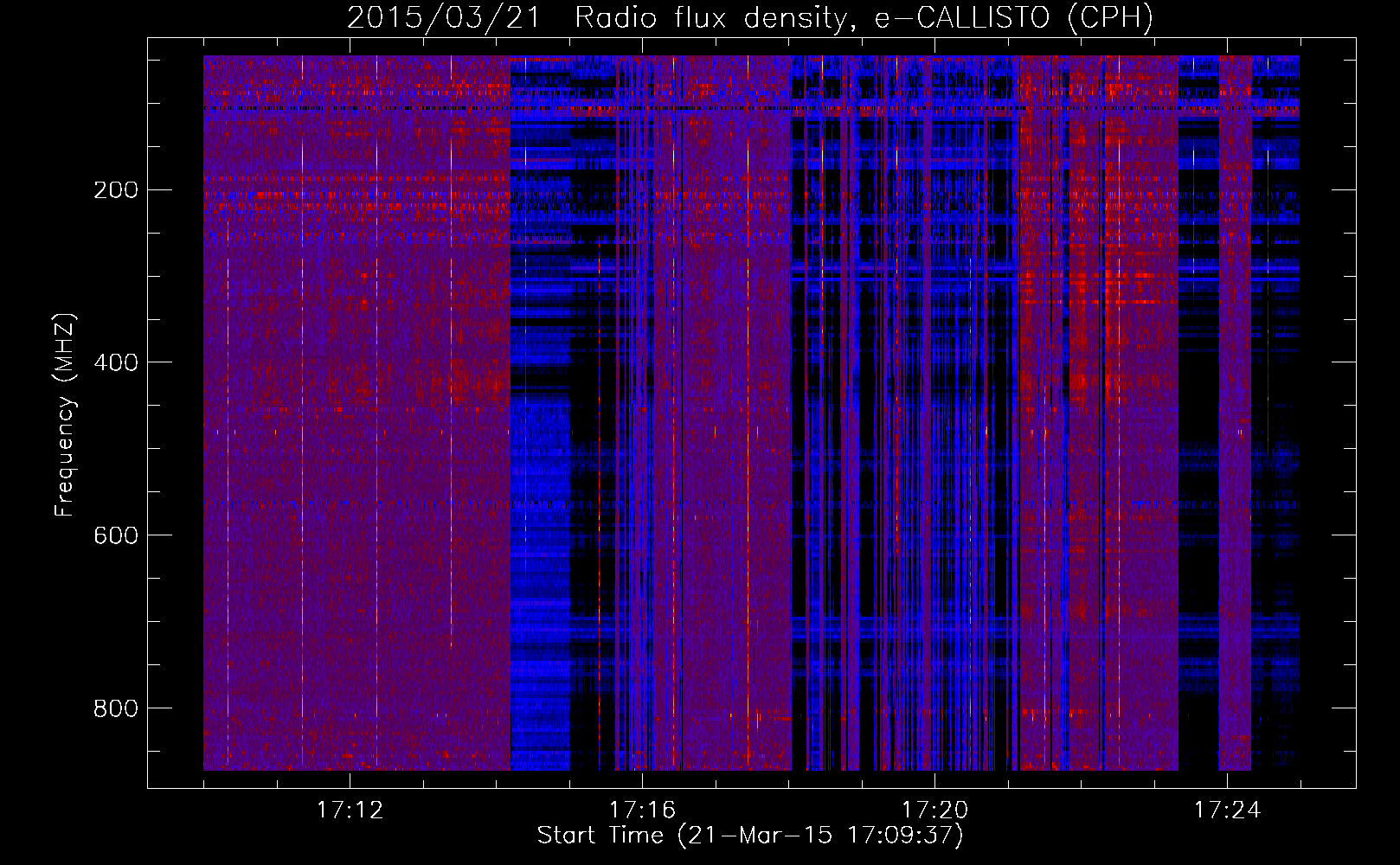Click the 17:20 time tick label
1400x865 pixels.
coord(934,811)
